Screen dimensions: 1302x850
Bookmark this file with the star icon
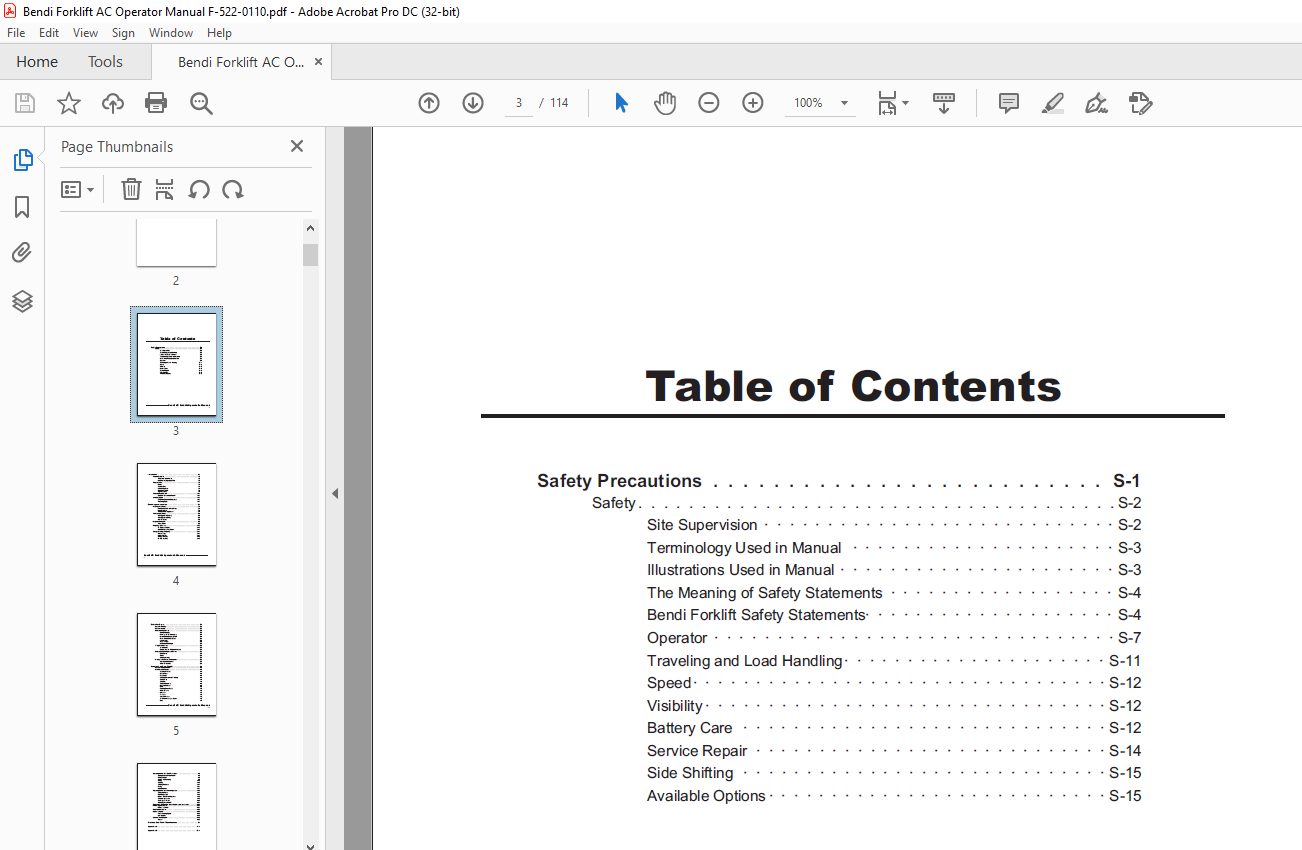[x=69, y=103]
